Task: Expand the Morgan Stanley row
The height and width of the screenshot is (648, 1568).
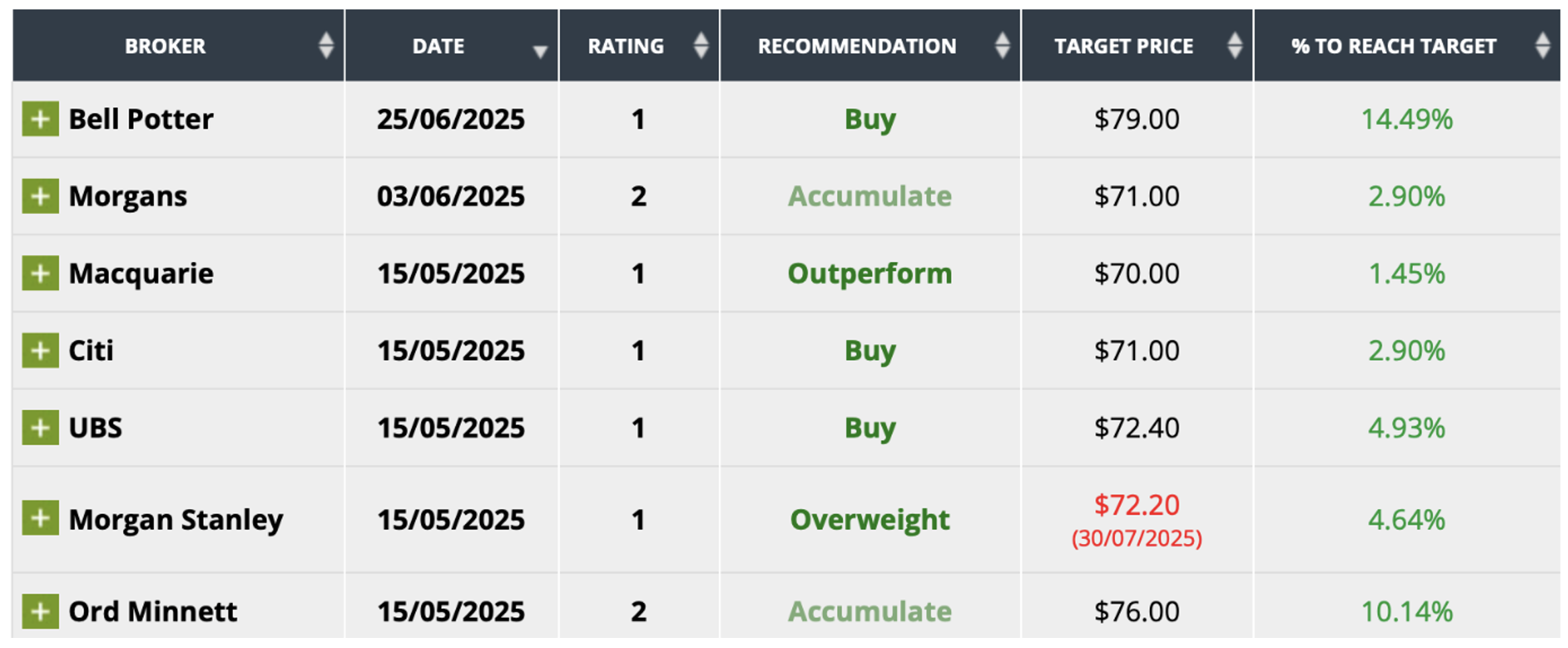Action: coord(40,519)
